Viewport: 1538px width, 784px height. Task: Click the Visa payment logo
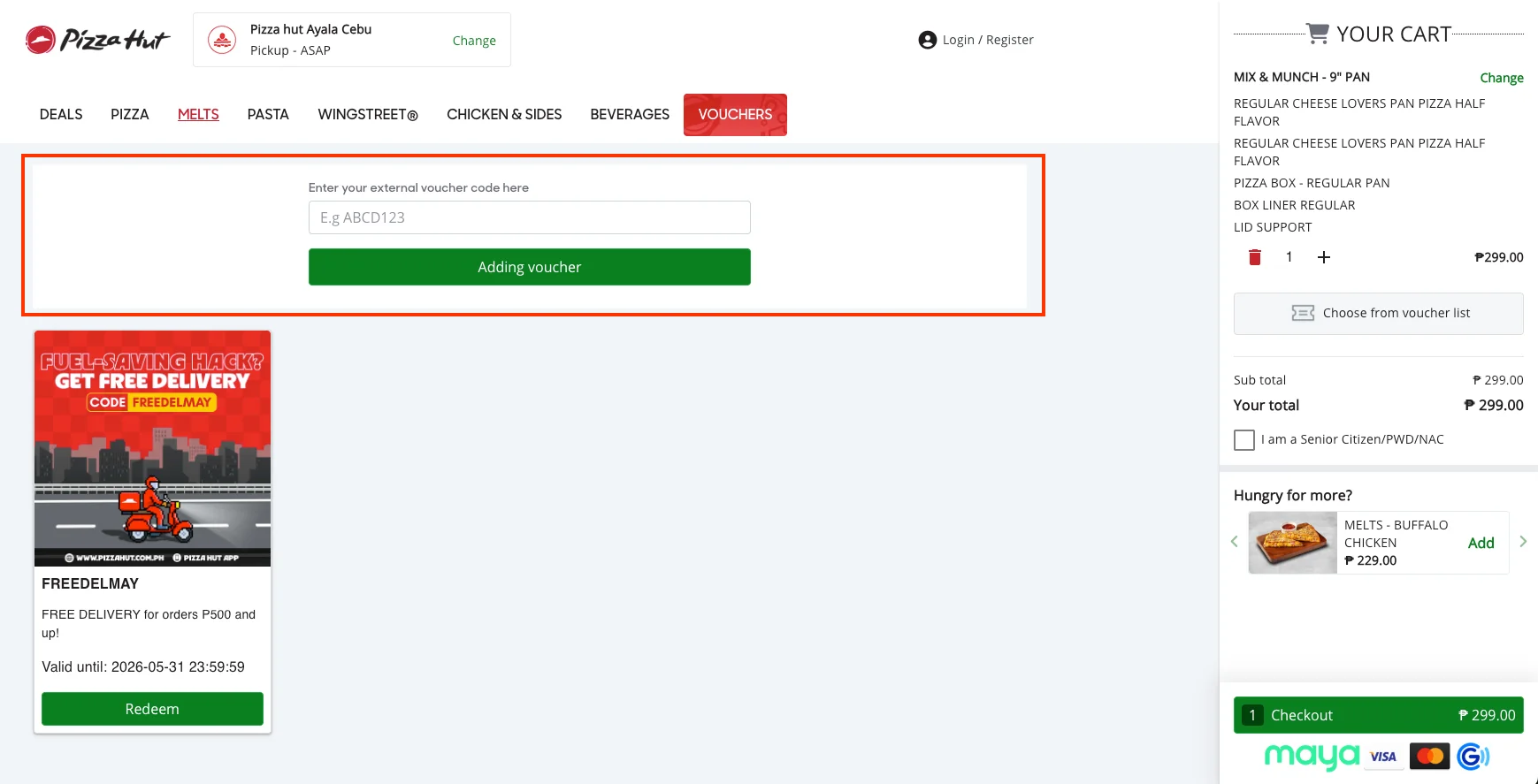pyautogui.click(x=1383, y=757)
